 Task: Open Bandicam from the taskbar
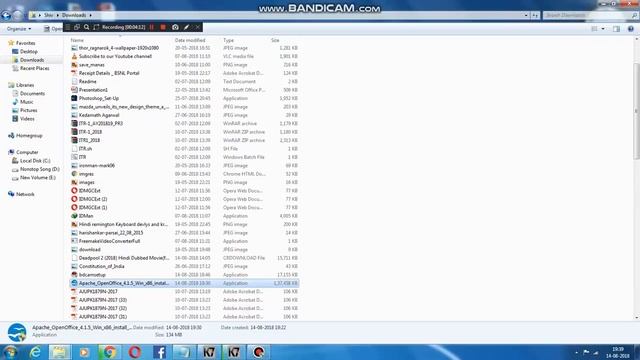pyautogui.click(x=258, y=352)
